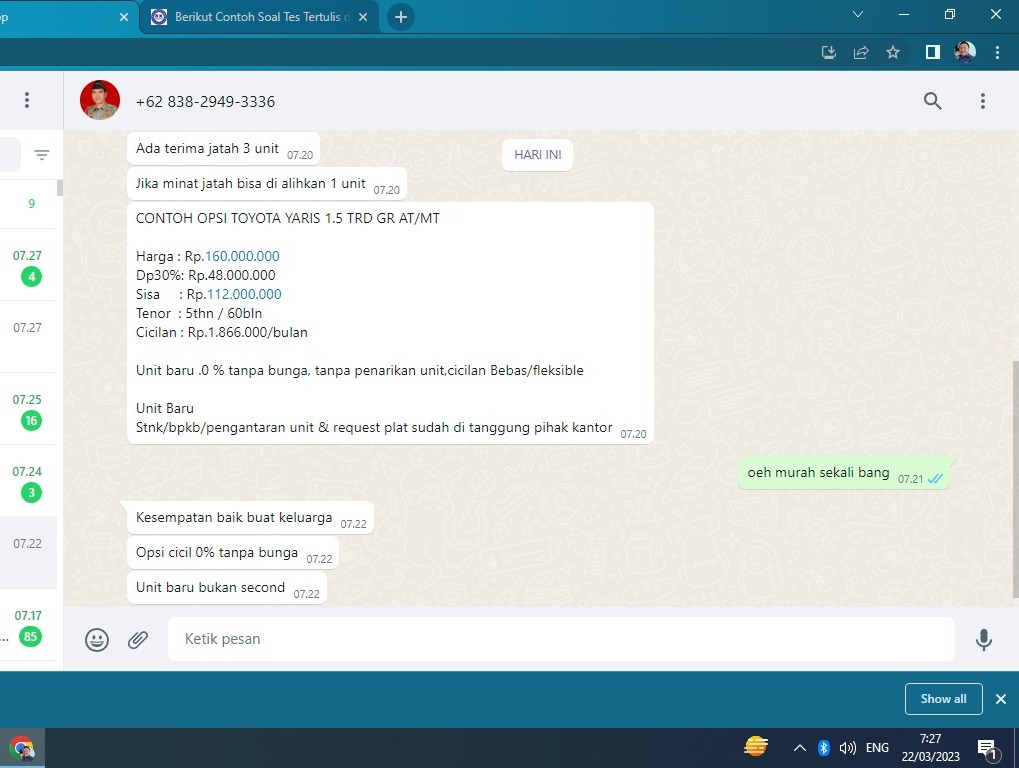Open Chrome three-dot settings menu
This screenshot has height=768, width=1019.
(x=997, y=53)
